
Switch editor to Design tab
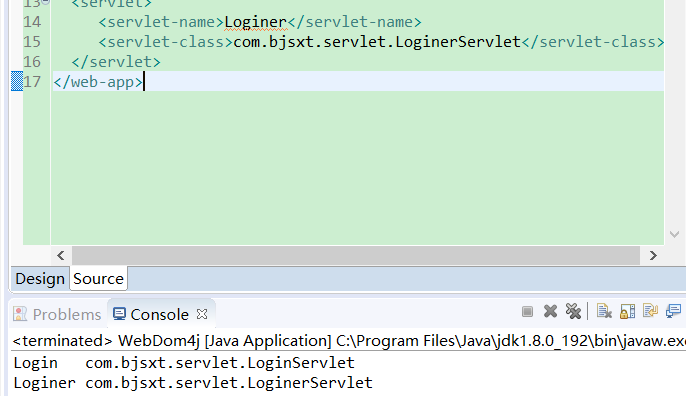coord(40,279)
